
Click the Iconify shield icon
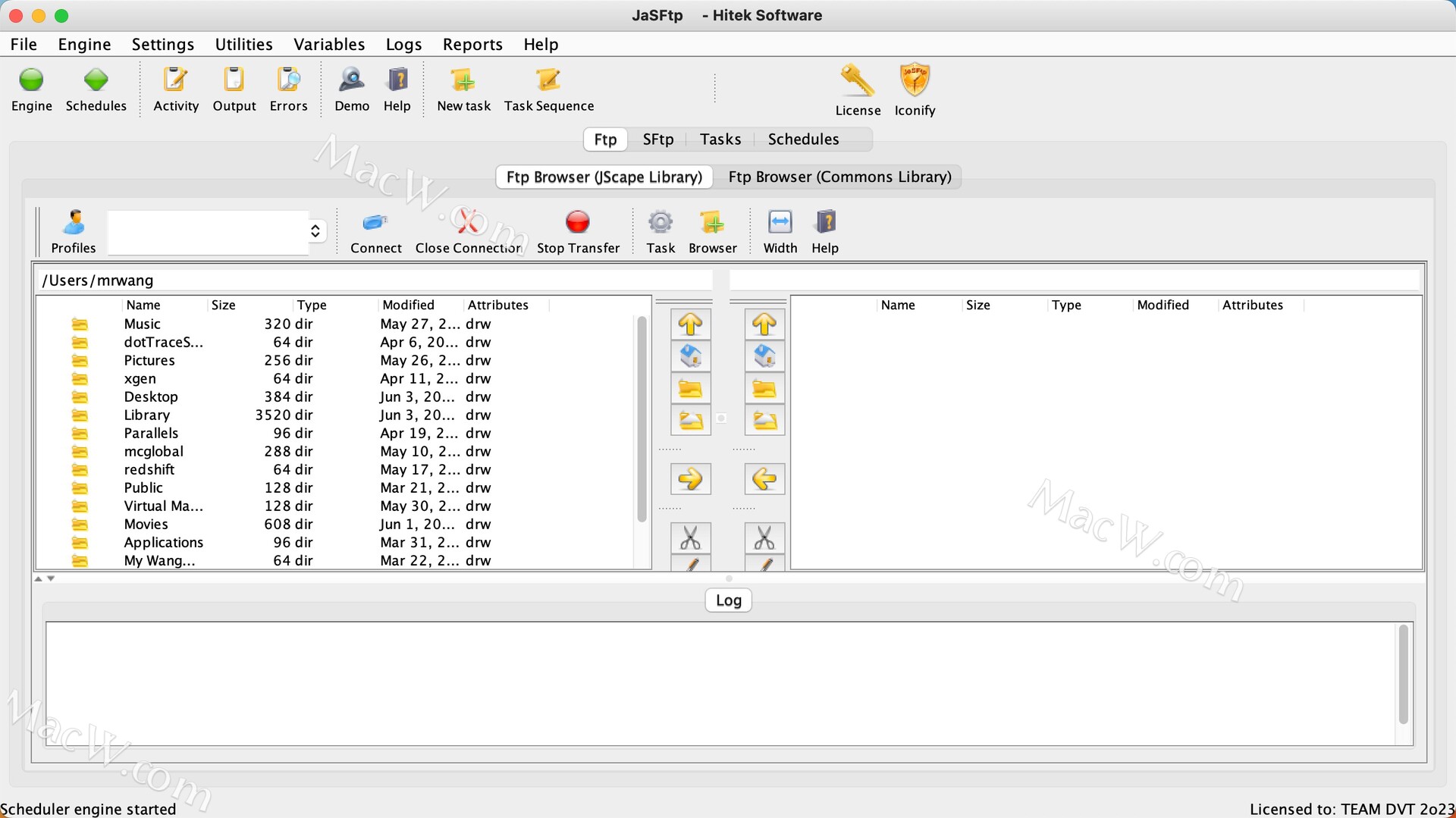[x=915, y=80]
